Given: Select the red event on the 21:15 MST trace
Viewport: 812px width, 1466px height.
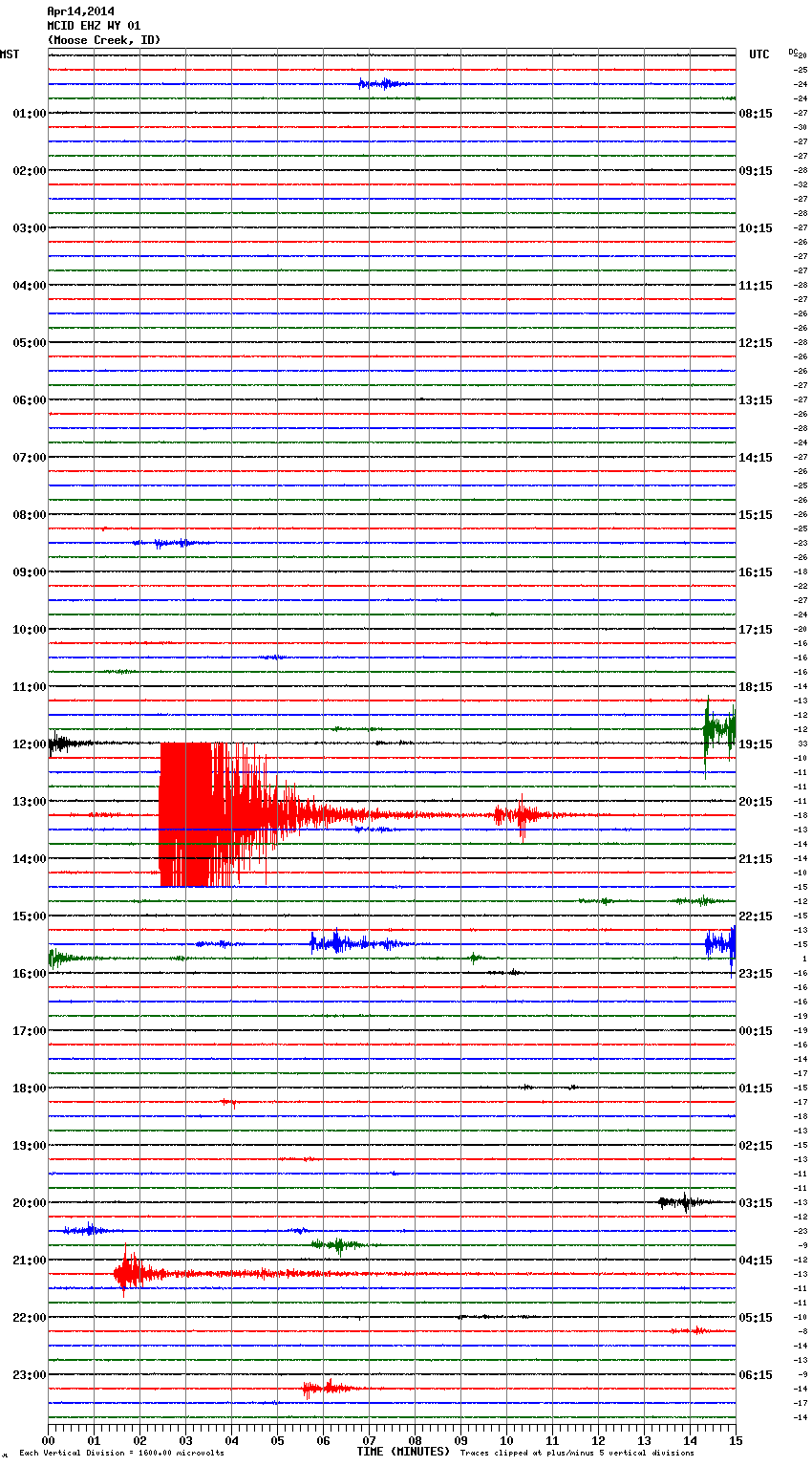Looking at the screenshot, I should [129, 1273].
